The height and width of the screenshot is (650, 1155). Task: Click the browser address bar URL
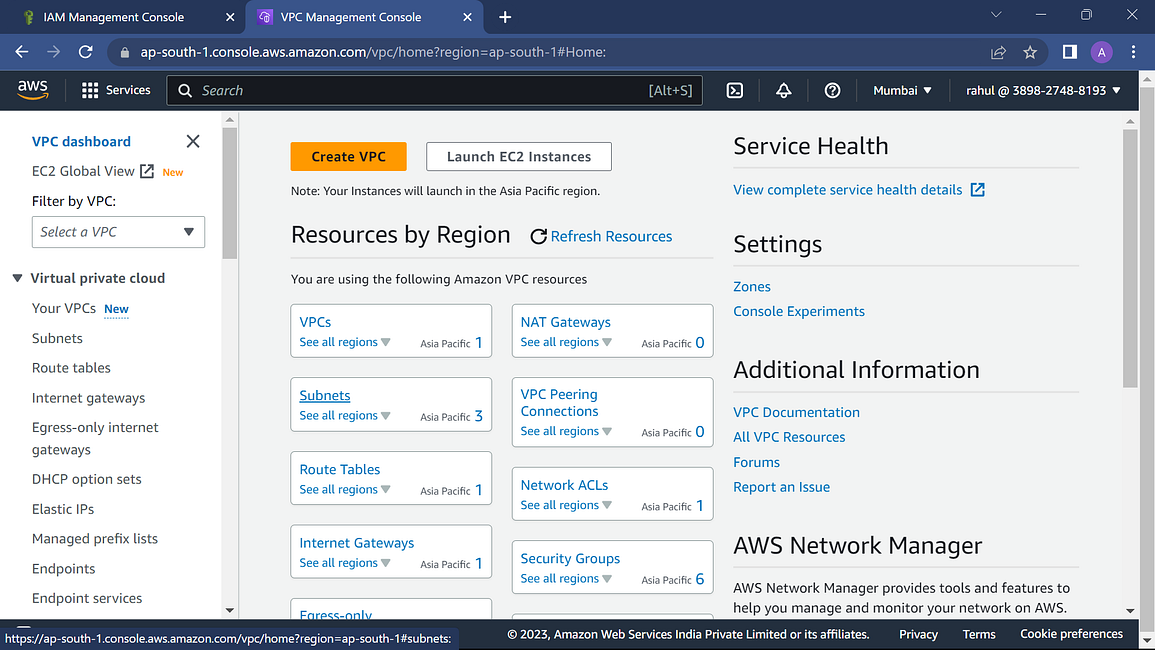(373, 52)
